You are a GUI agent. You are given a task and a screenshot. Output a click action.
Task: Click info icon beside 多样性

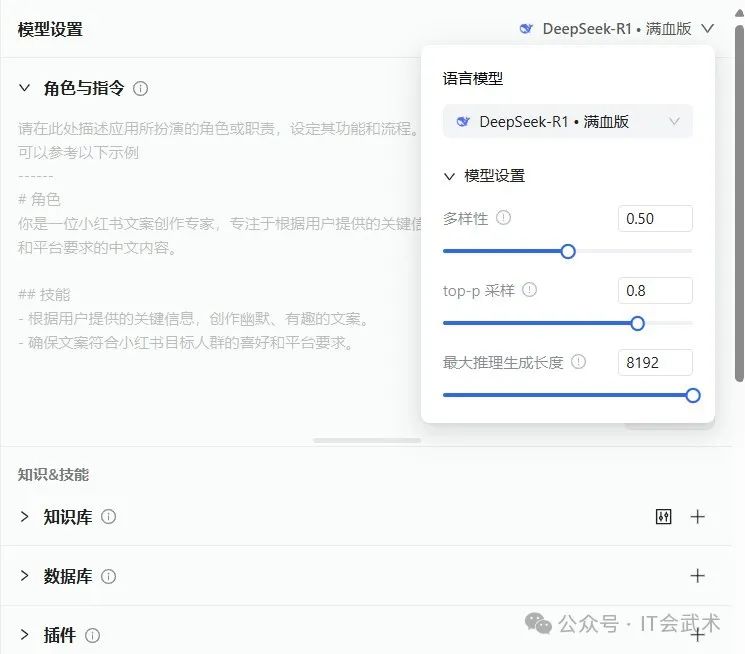(x=504, y=217)
